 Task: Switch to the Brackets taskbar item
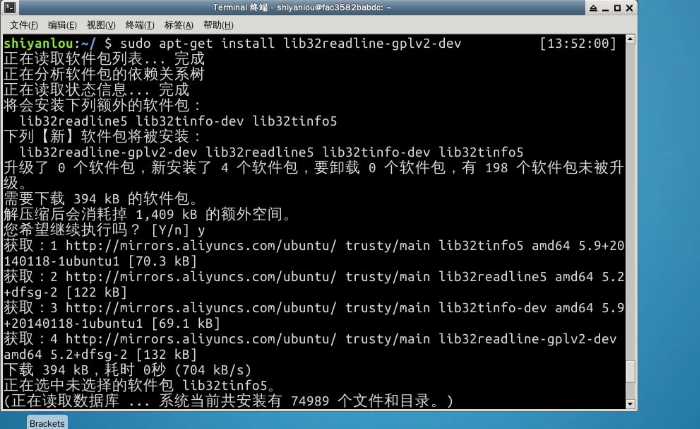(47, 423)
